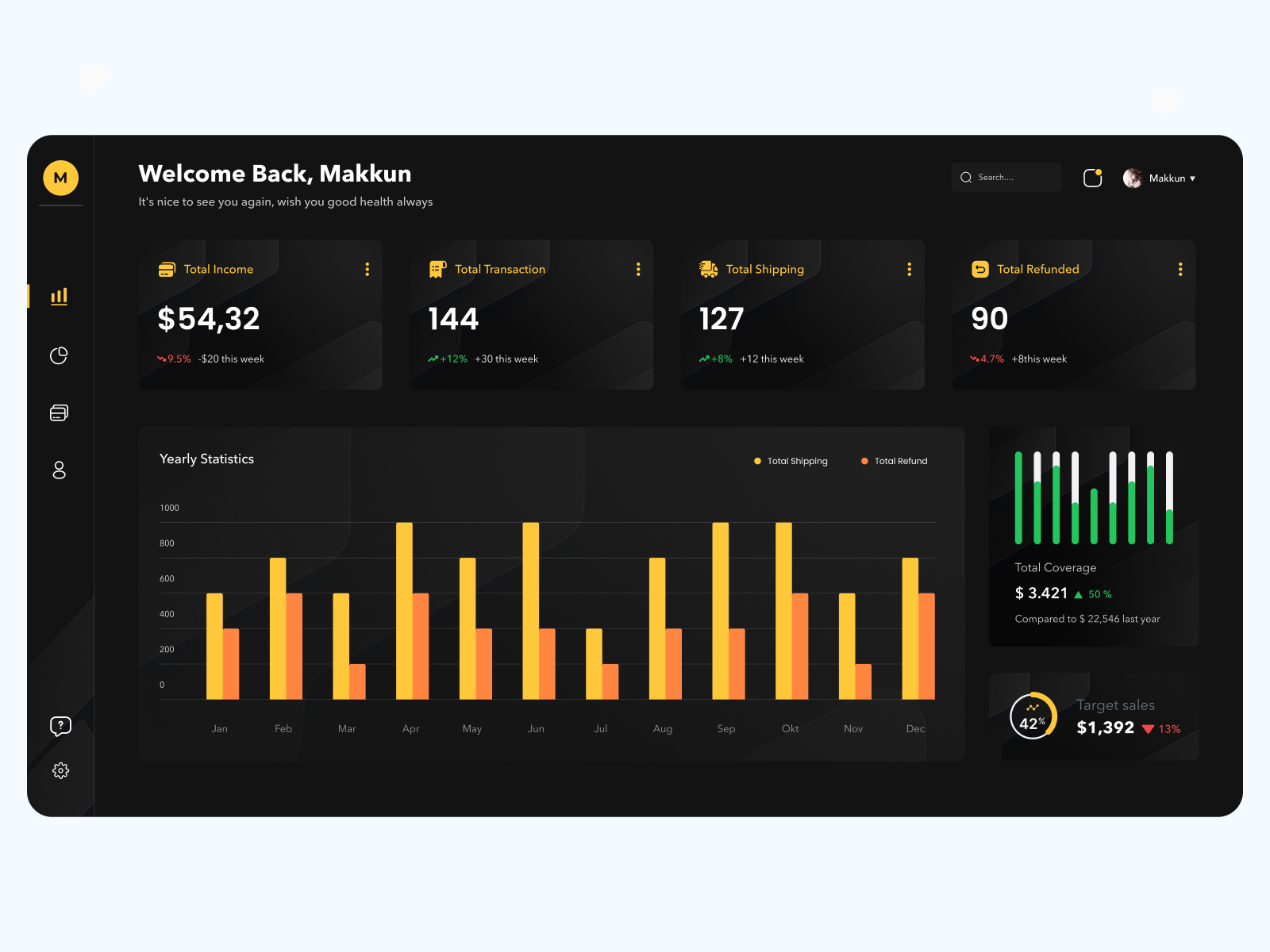Click the -$20 this week text

[231, 359]
